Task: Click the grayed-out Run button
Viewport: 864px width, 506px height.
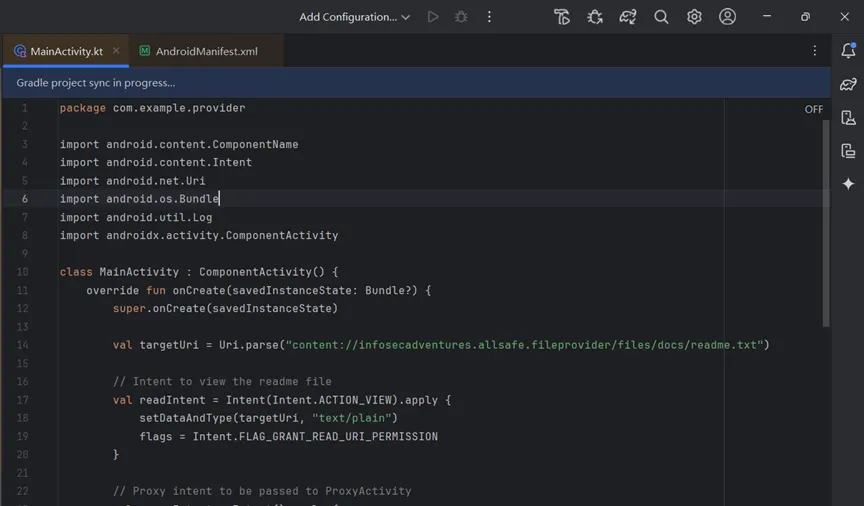Action: (433, 17)
